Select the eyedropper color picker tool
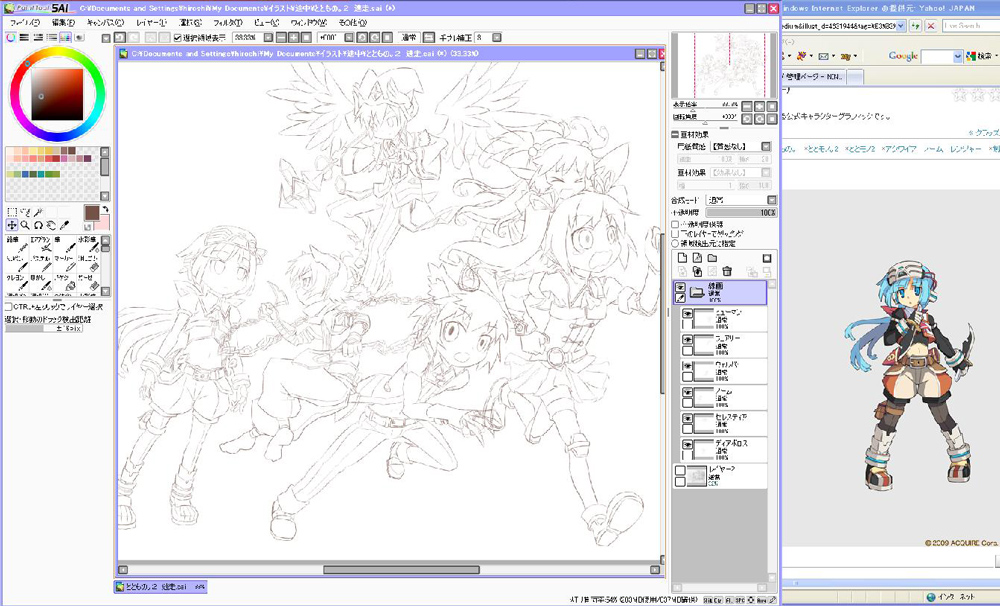The image size is (1000, 606). [65, 225]
